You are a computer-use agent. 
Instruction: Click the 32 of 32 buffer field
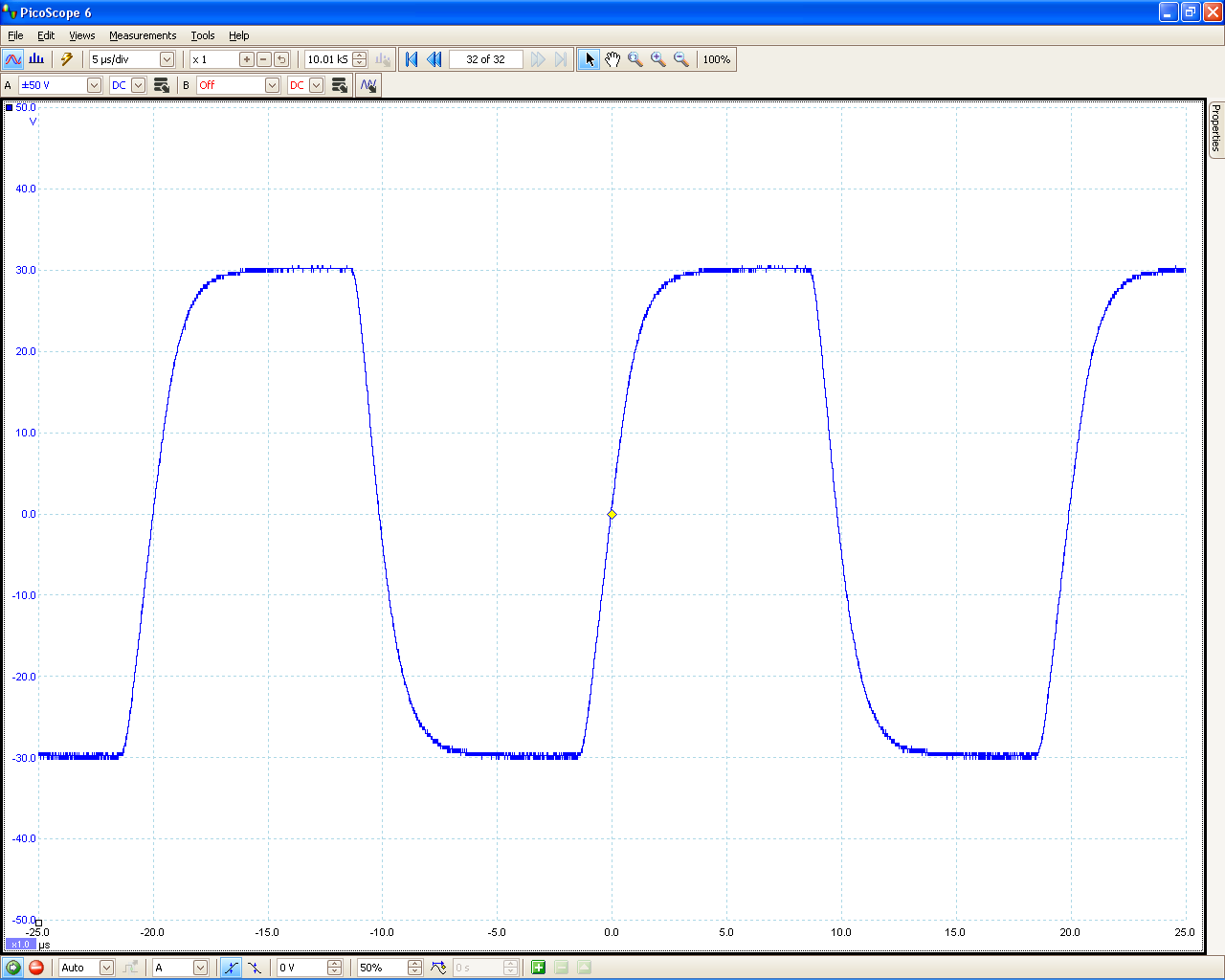(x=485, y=59)
